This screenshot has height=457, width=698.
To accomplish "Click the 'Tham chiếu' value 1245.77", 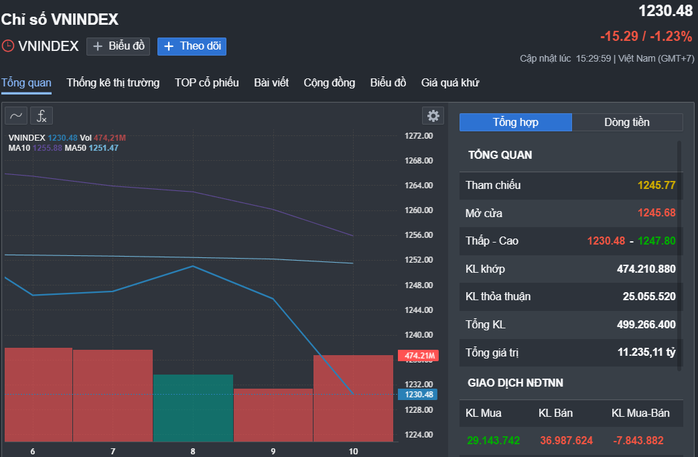I will [657, 185].
